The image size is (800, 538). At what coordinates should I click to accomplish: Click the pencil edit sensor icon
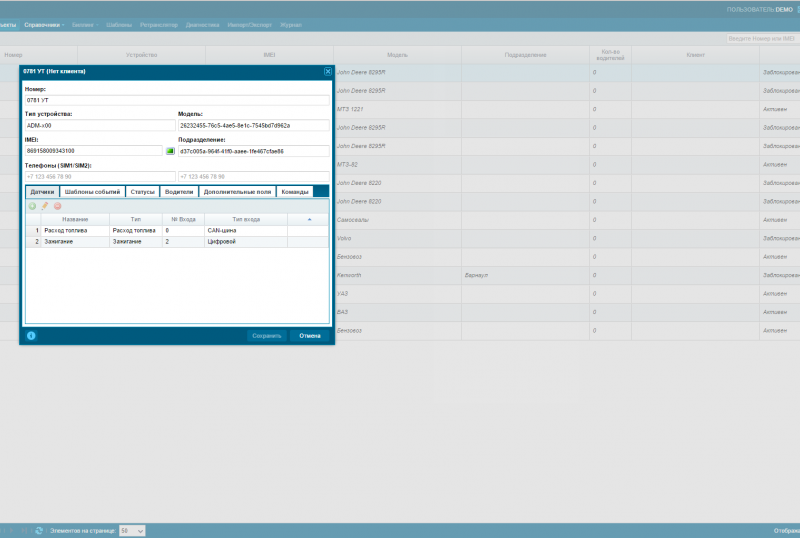(44, 205)
